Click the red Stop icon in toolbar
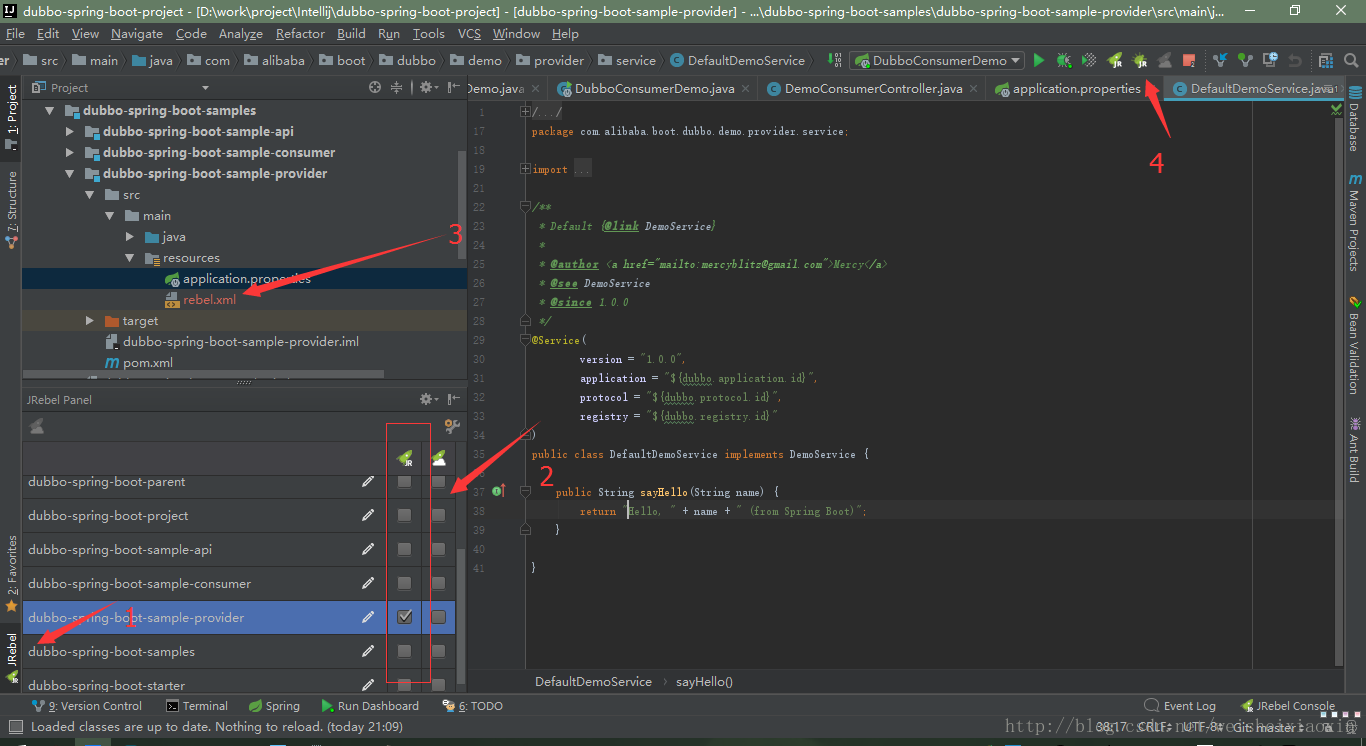 pyautogui.click(x=1189, y=60)
